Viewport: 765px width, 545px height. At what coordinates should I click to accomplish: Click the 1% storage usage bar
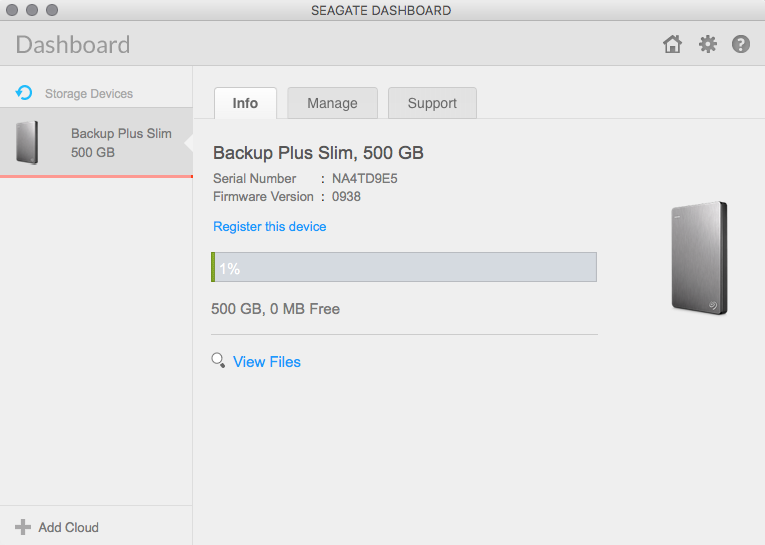coord(404,267)
